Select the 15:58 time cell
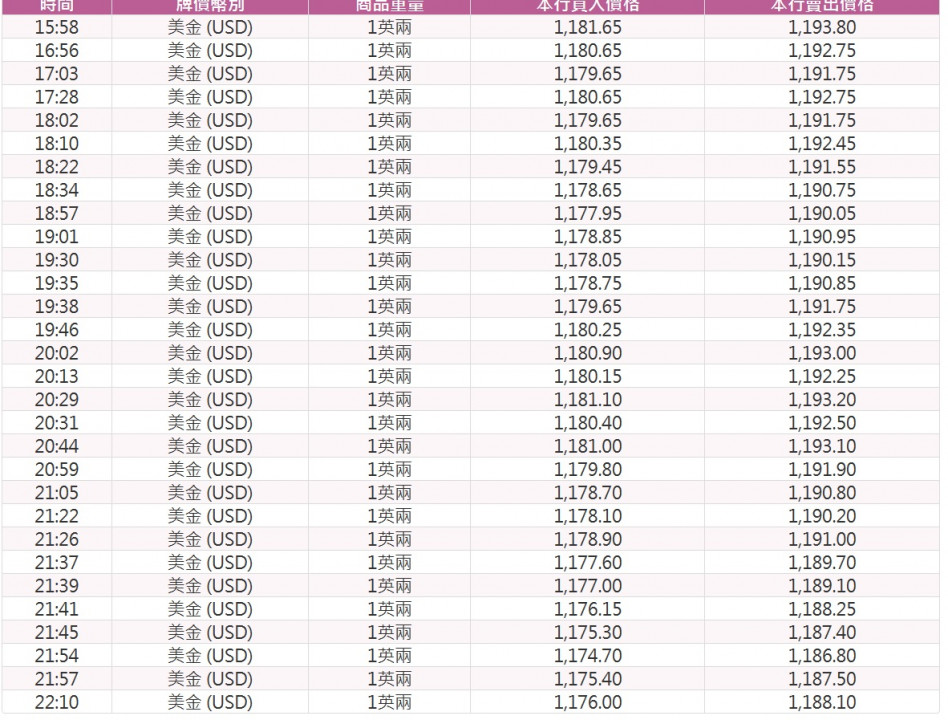The image size is (948, 720). click(57, 27)
